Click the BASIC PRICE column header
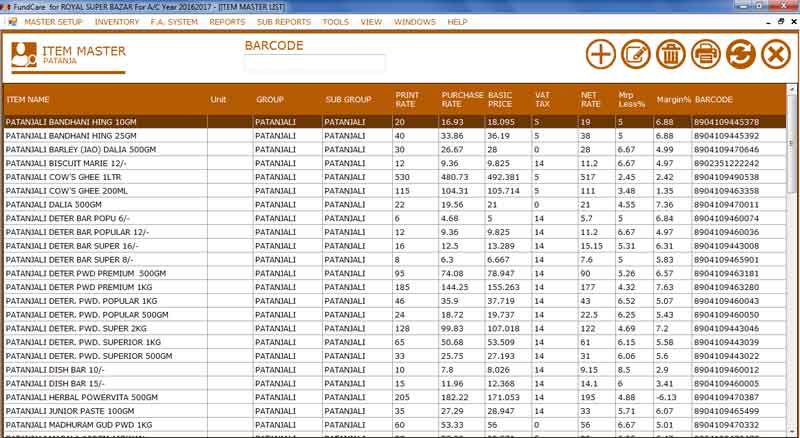The height and width of the screenshot is (438, 800). (x=500, y=100)
